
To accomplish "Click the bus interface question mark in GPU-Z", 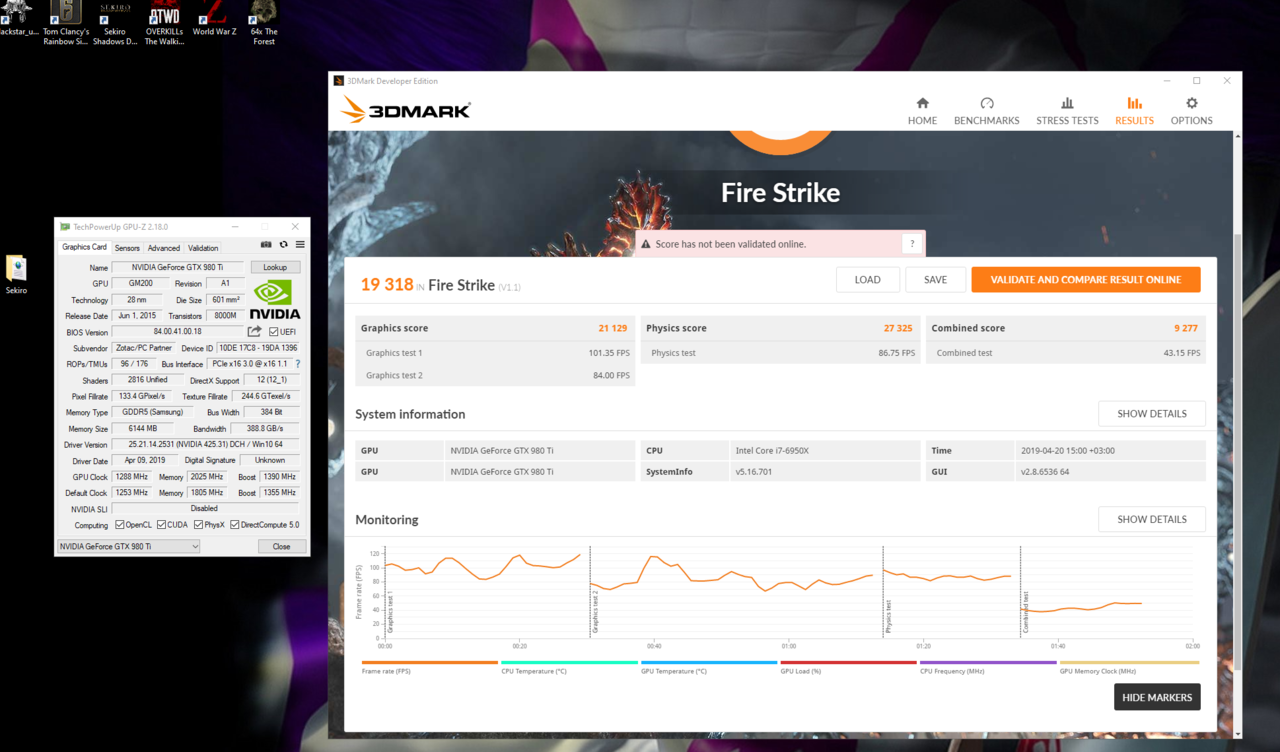I will click(x=297, y=364).
